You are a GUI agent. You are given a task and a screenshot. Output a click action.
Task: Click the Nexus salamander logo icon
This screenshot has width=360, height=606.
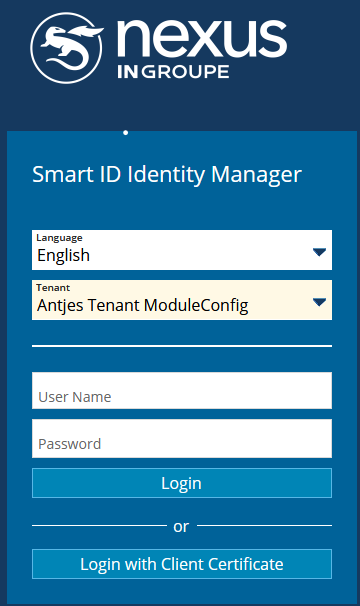point(67,48)
